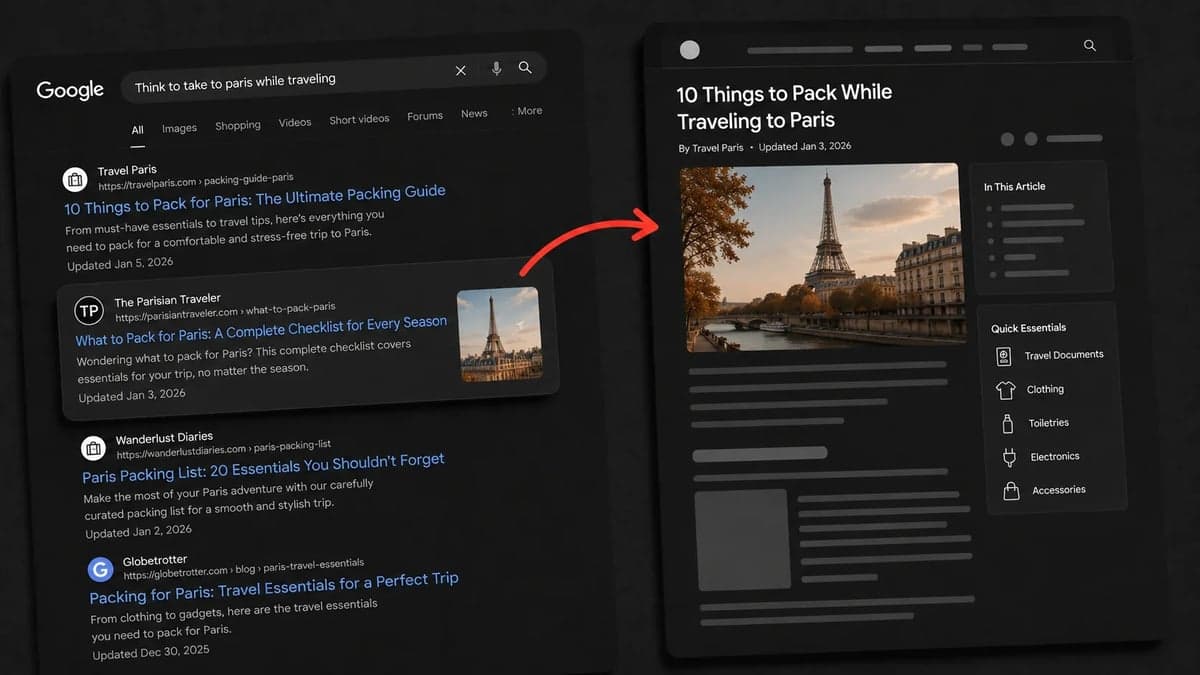Image resolution: width=1200 pixels, height=675 pixels.
Task: Click the travelparis.com packing-guide-paris URL
Action: coord(196,182)
